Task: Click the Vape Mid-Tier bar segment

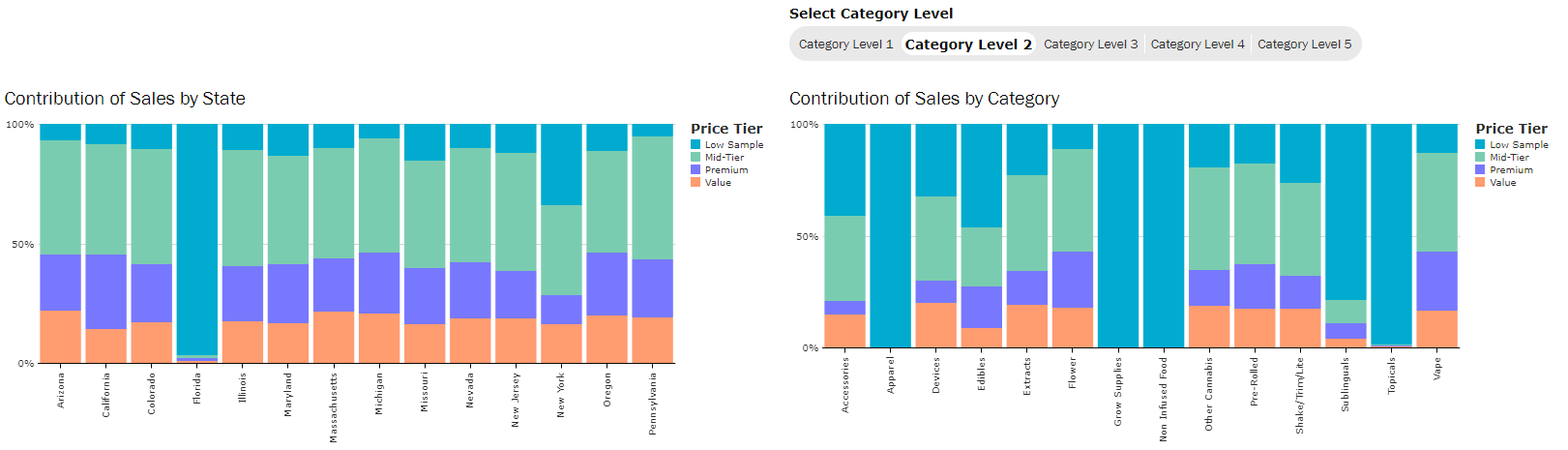Action: coord(1436,201)
